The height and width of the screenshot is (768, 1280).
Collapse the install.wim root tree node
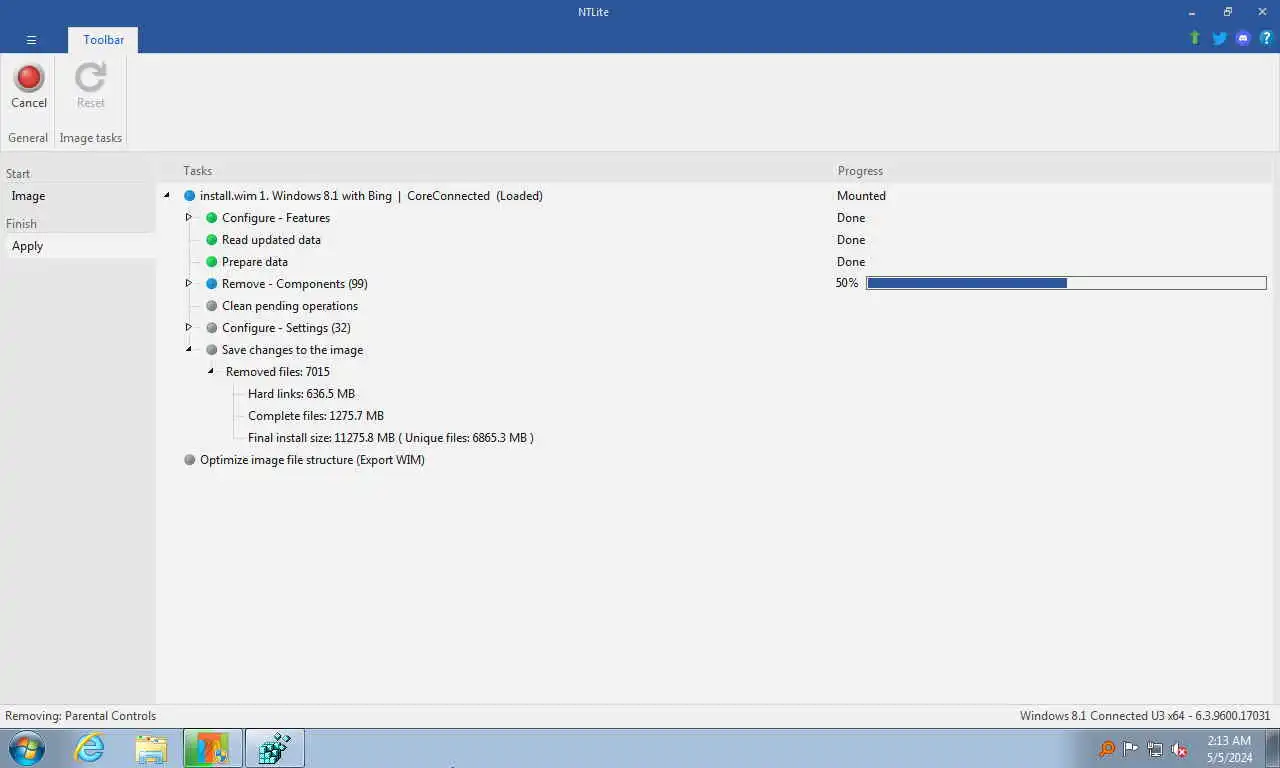coord(167,196)
